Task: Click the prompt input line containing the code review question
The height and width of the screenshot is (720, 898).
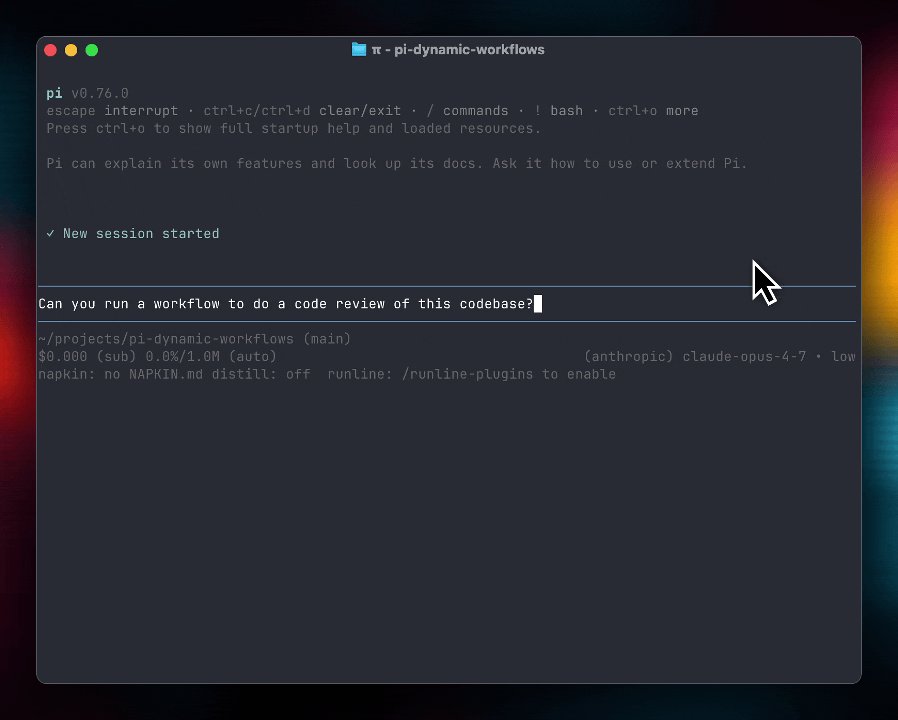Action: point(447,304)
